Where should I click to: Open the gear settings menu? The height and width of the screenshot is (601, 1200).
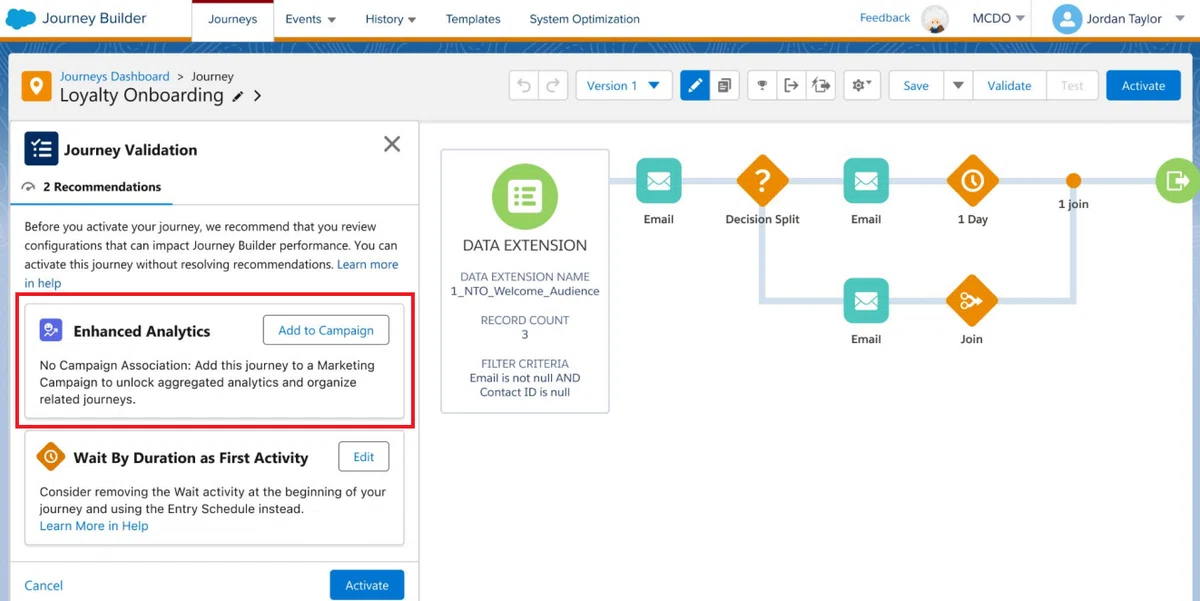(861, 86)
